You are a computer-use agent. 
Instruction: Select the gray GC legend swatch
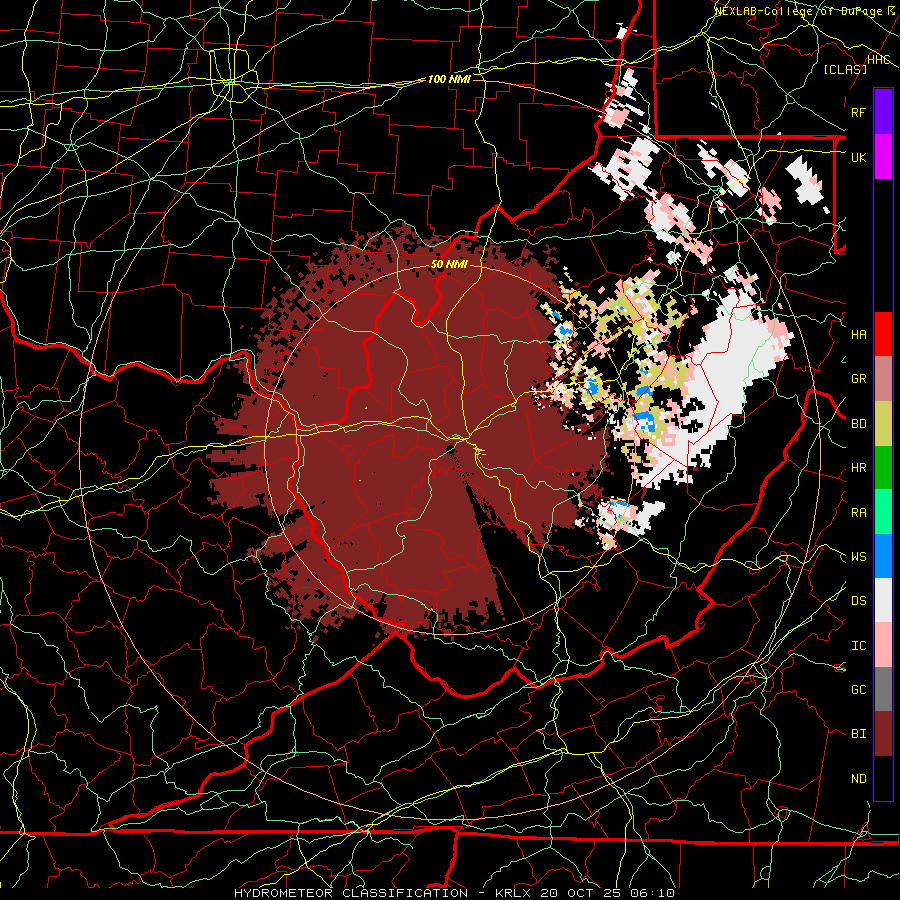coord(883,689)
